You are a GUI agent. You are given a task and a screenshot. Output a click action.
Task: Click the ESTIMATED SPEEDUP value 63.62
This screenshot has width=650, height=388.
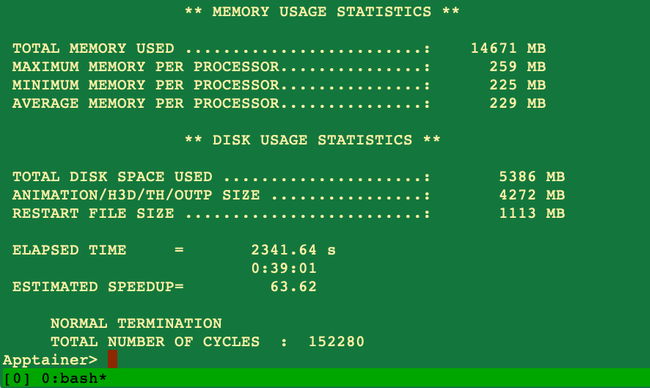293,286
